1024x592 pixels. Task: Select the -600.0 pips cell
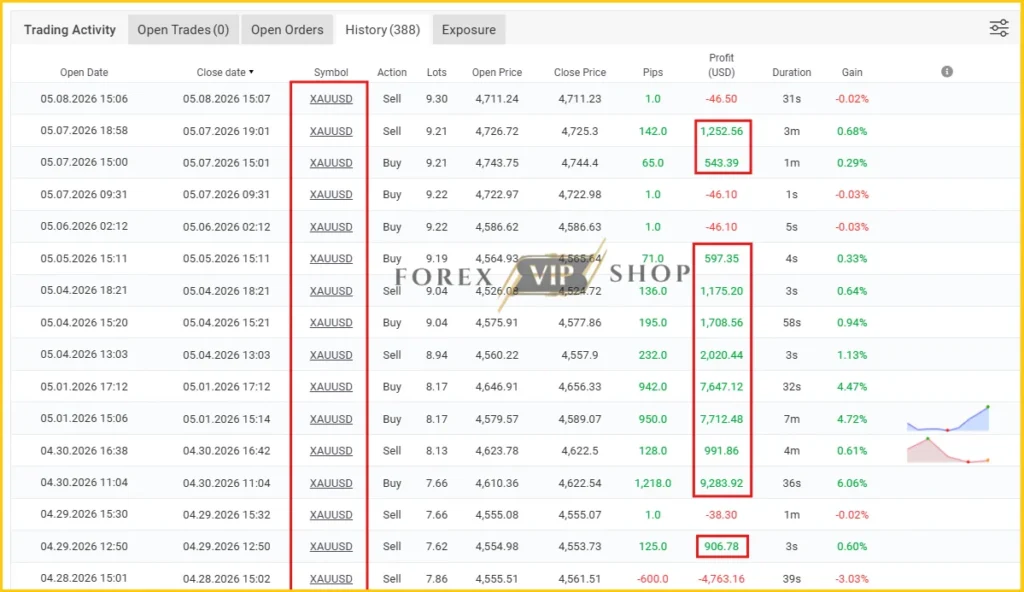(x=653, y=579)
